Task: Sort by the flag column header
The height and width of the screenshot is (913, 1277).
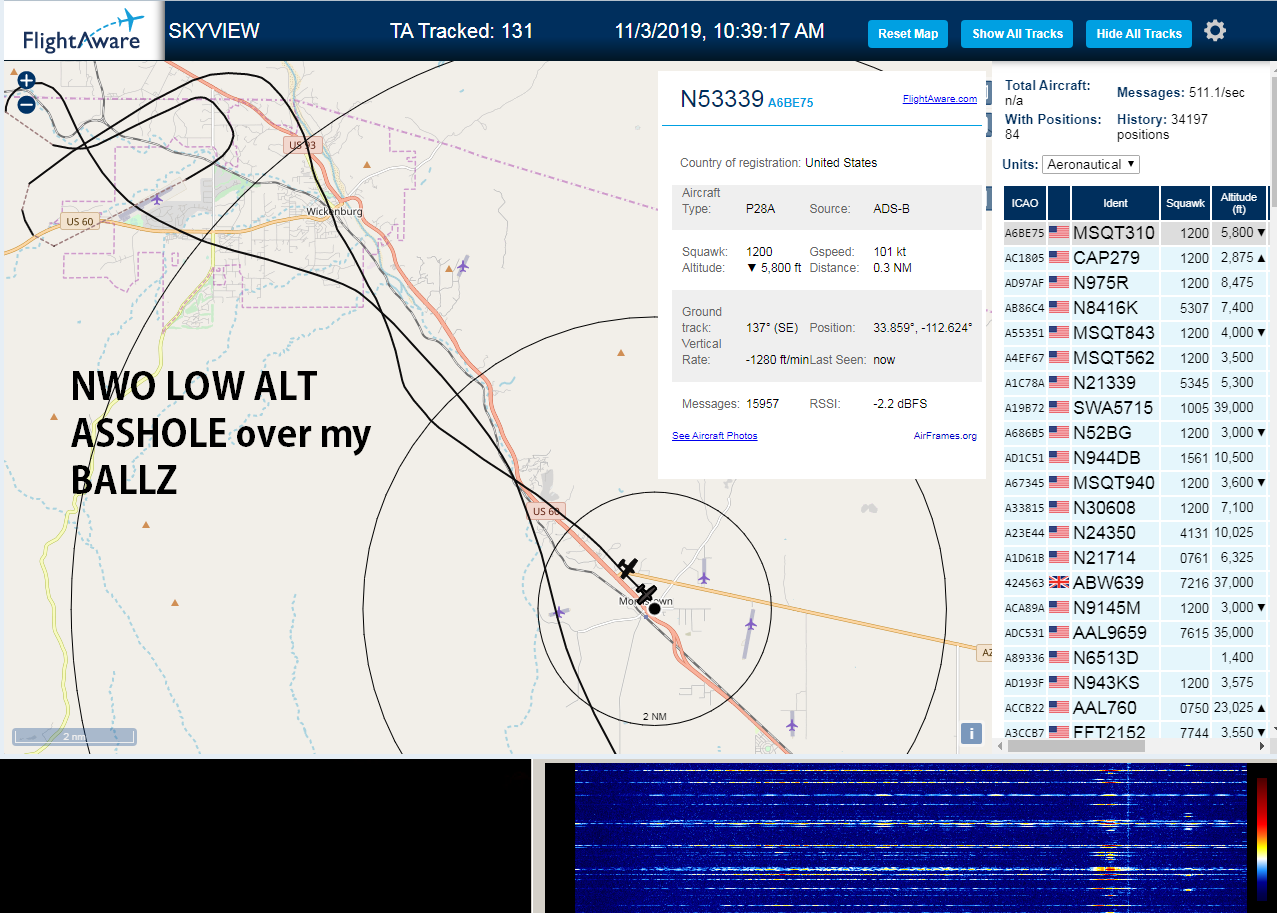Action: click(1059, 203)
